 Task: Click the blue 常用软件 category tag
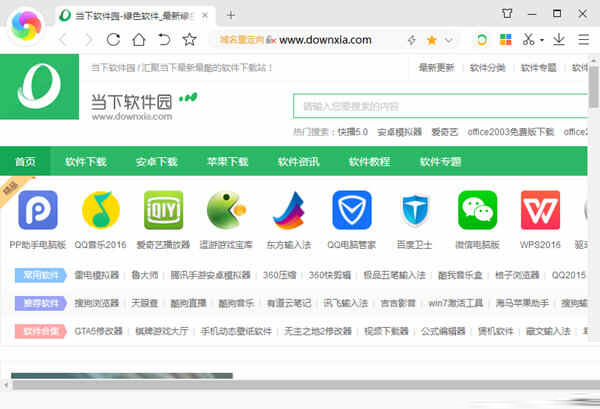(x=41, y=275)
